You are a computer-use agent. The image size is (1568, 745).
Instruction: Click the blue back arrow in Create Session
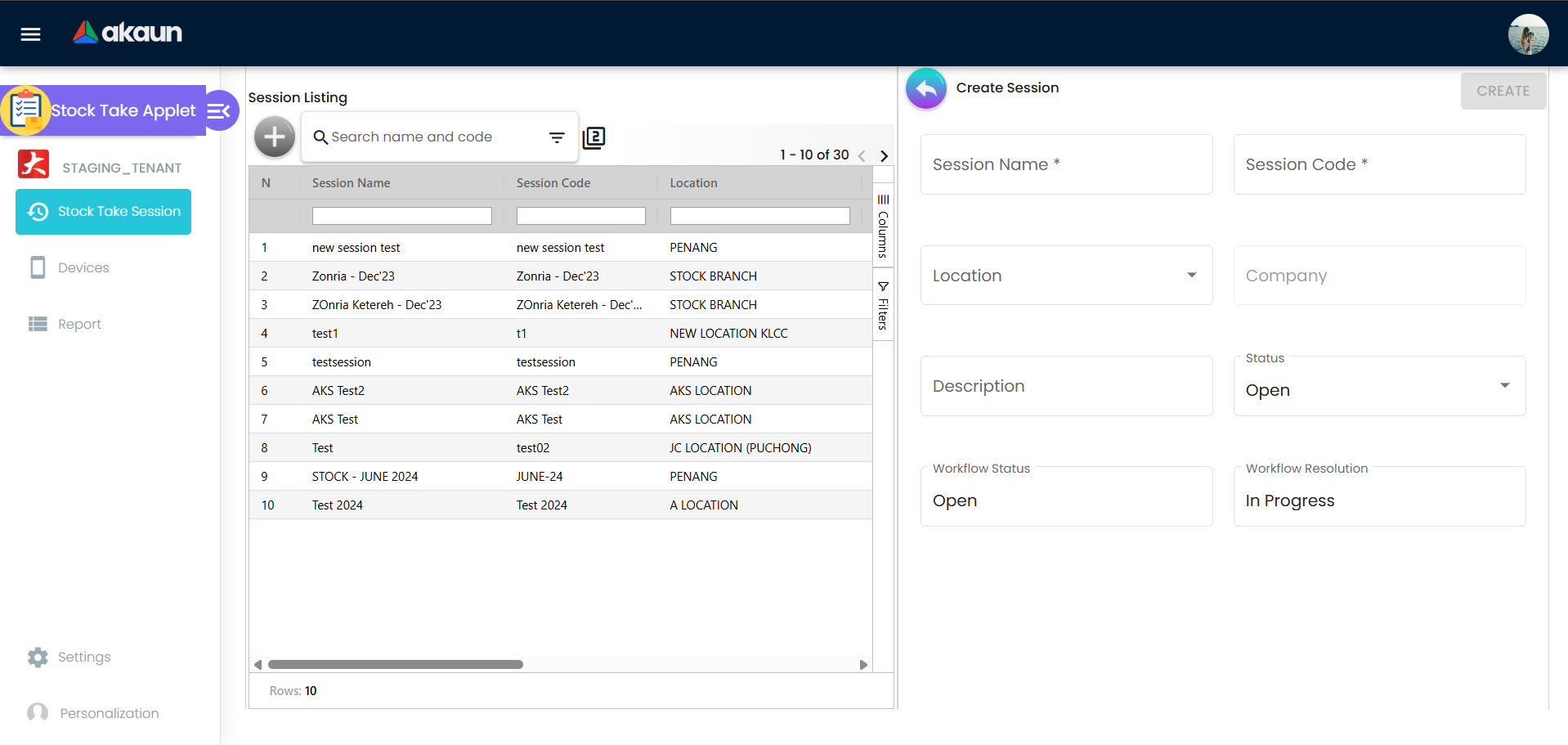(925, 88)
